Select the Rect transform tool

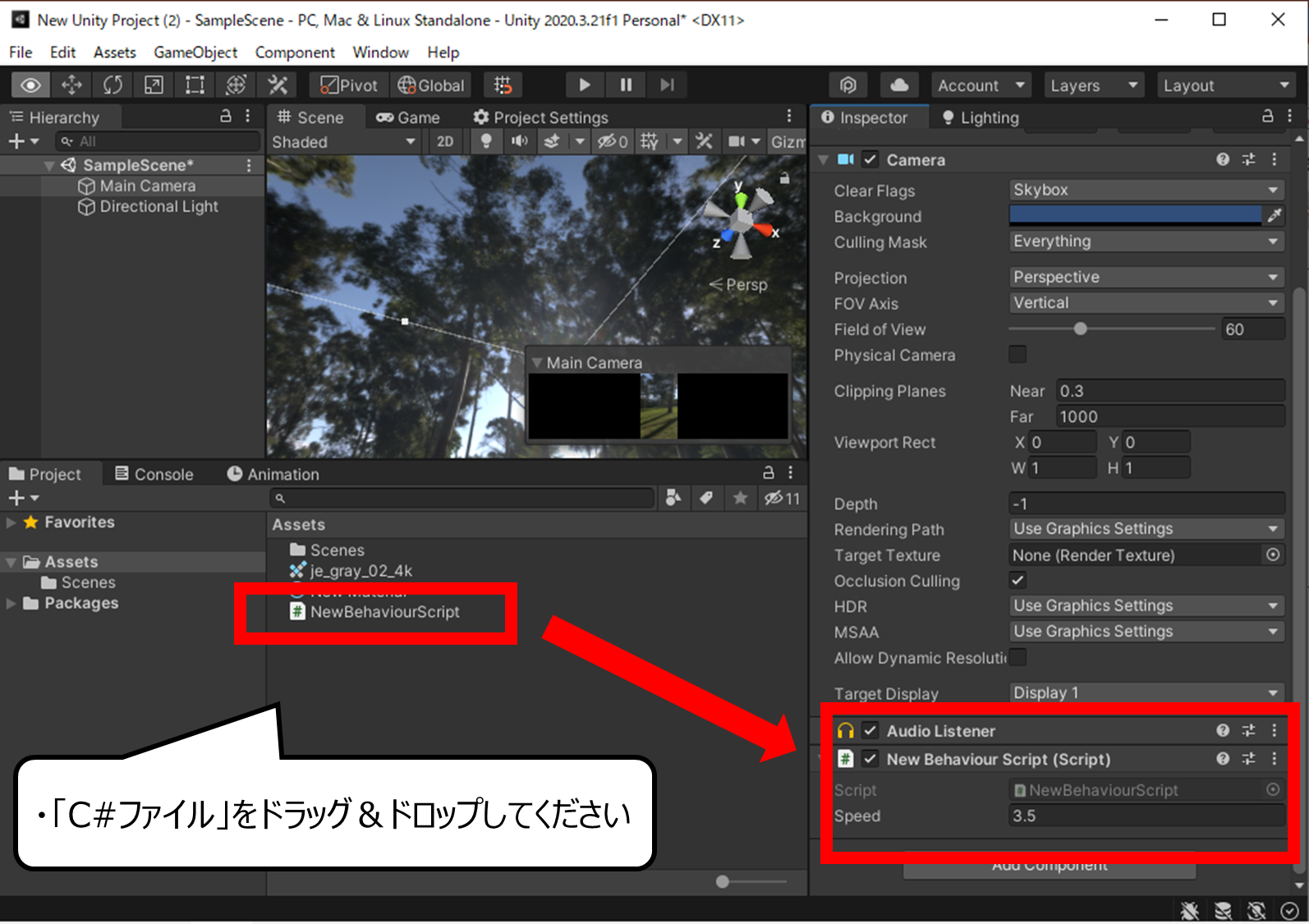(x=195, y=85)
